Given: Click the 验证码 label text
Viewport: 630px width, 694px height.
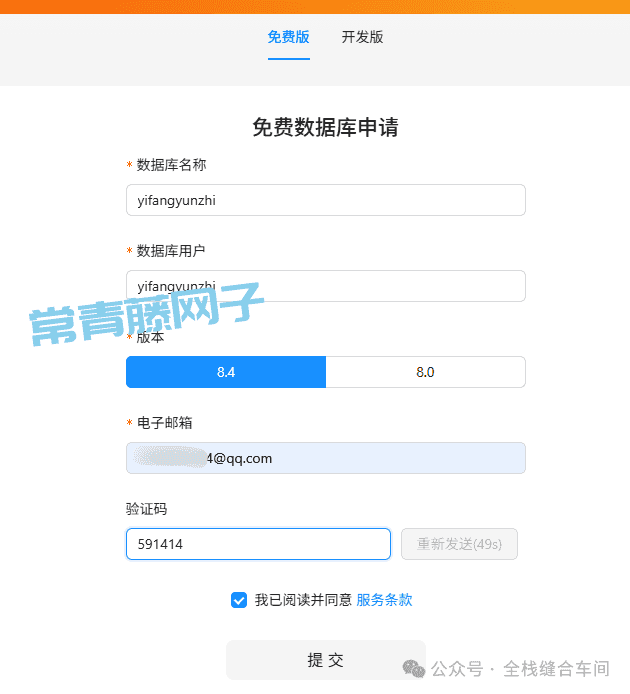Looking at the screenshot, I should [147, 509].
